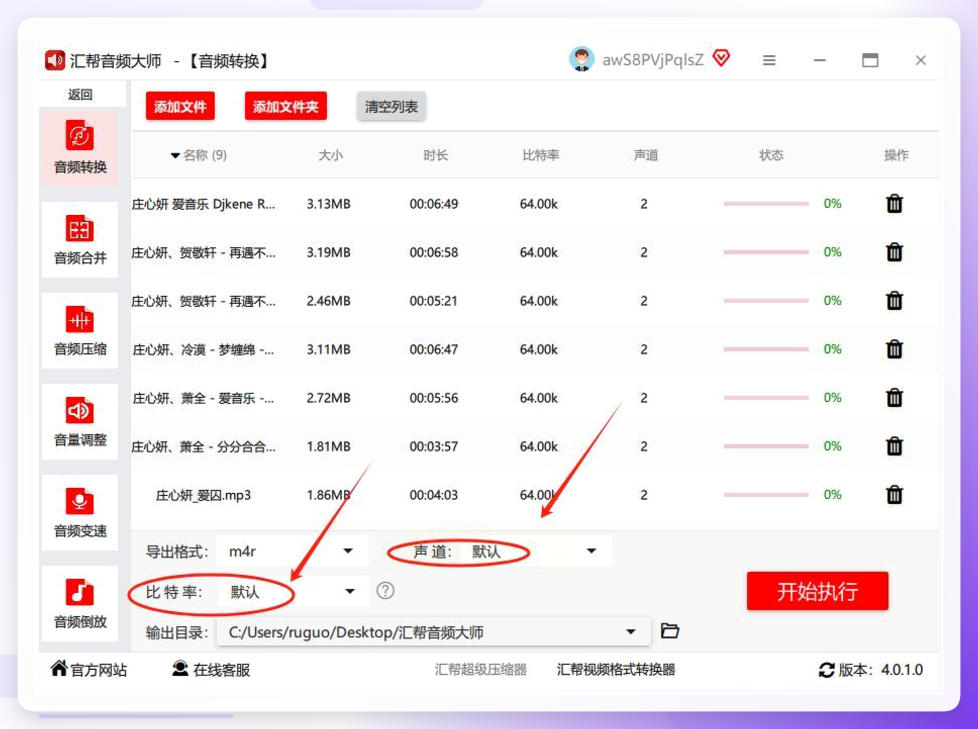Open the 音频倒放 audio reverse tool

[x=79, y=604]
